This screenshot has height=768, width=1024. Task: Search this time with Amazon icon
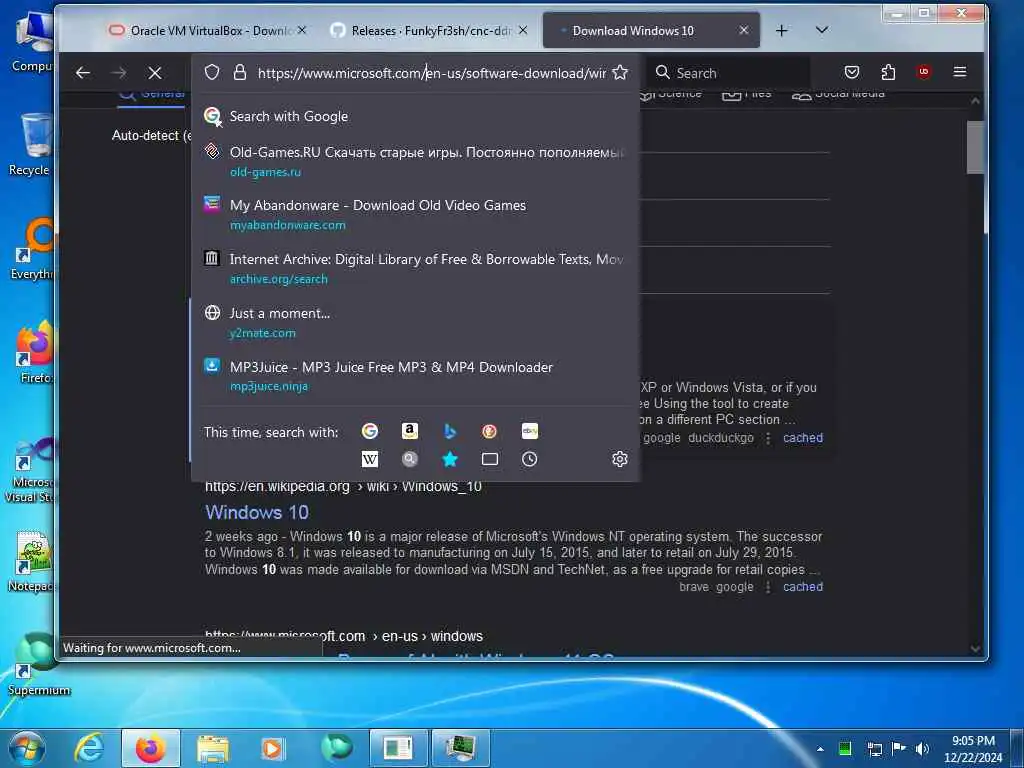(409, 431)
